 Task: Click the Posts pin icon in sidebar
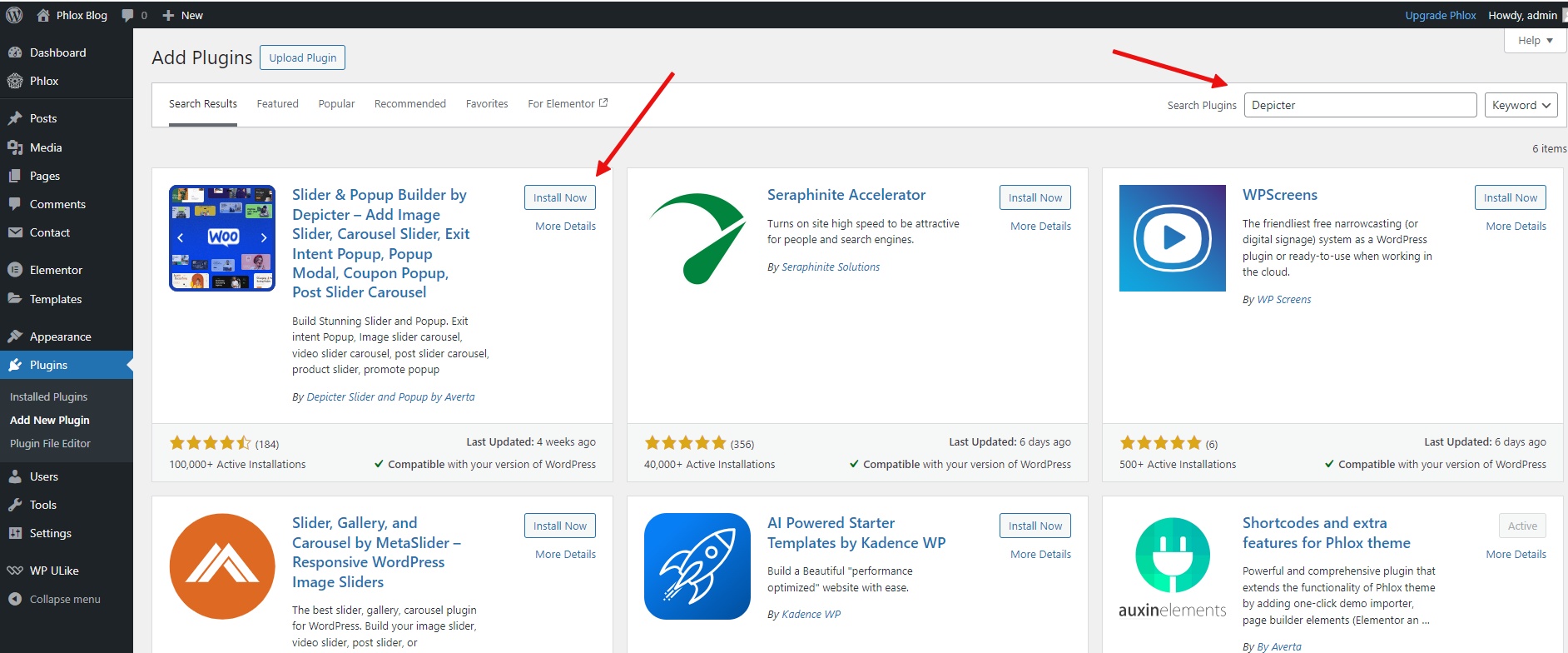point(15,118)
